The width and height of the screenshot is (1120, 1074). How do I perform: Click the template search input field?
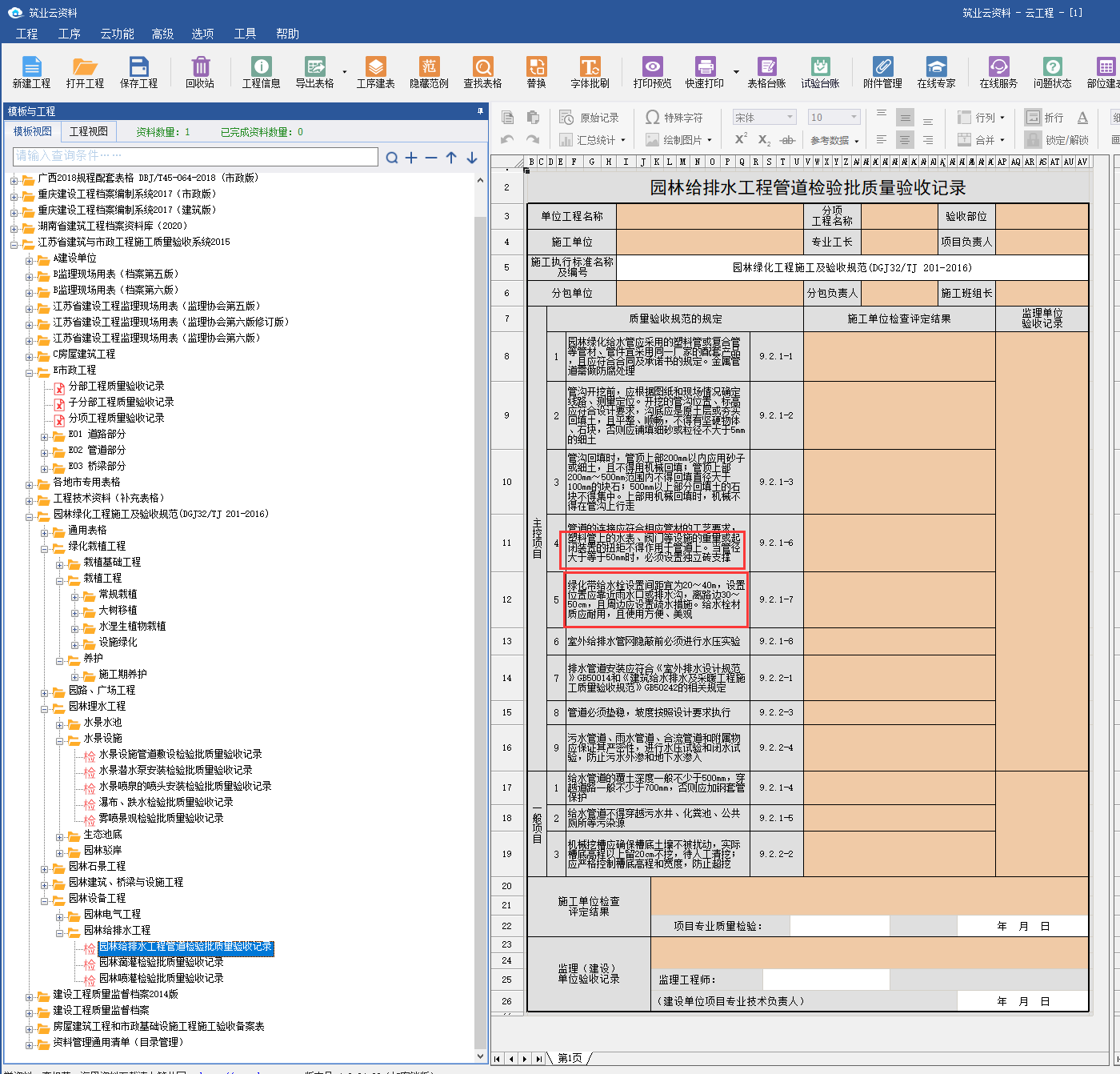coord(195,156)
